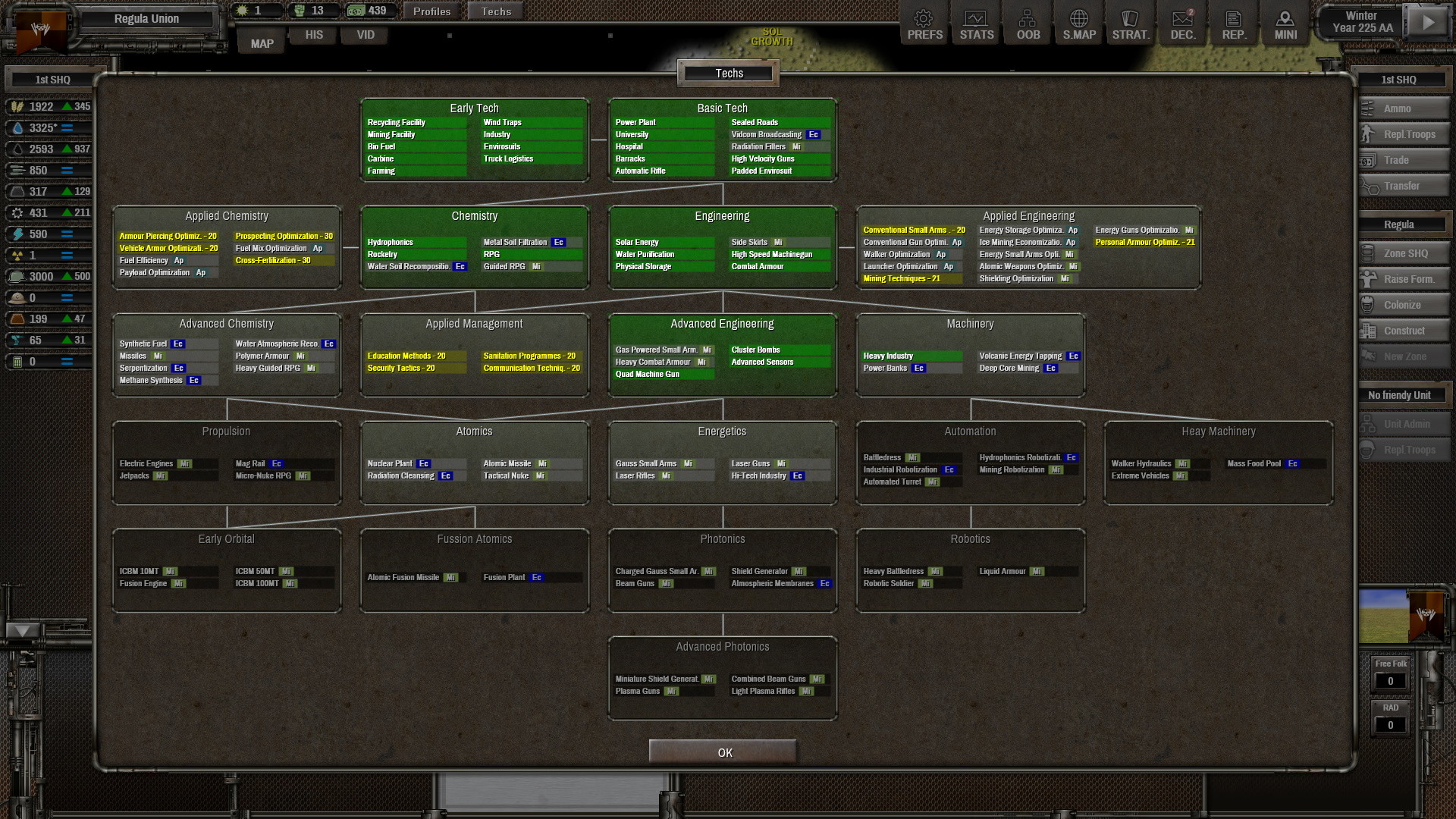
Task: Open the MINI minimap view
Action: pyautogui.click(x=1285, y=23)
